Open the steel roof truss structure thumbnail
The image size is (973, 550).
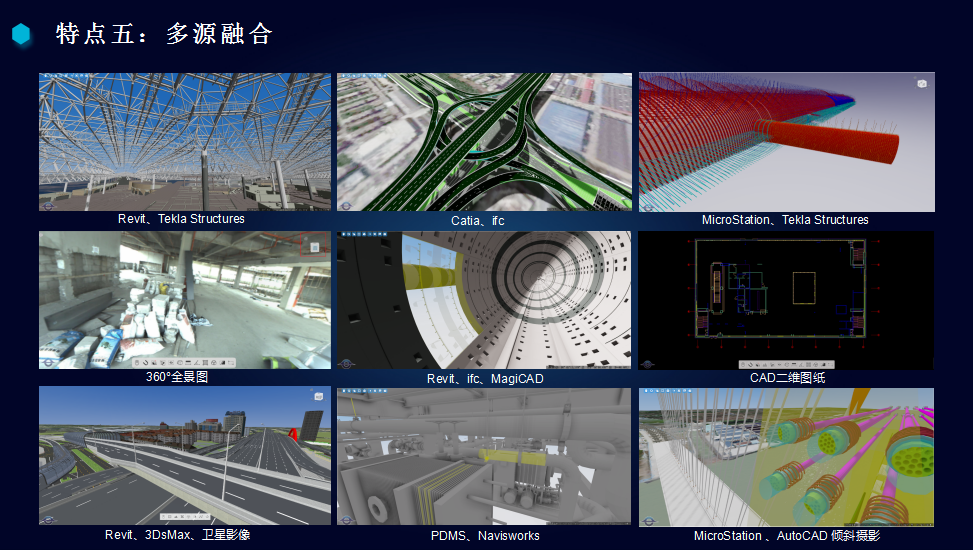tap(185, 142)
